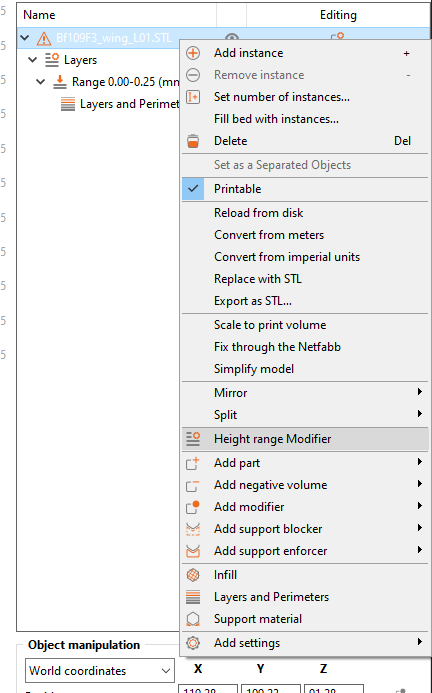Select Reload from disk
432x693 pixels.
click(x=259, y=213)
